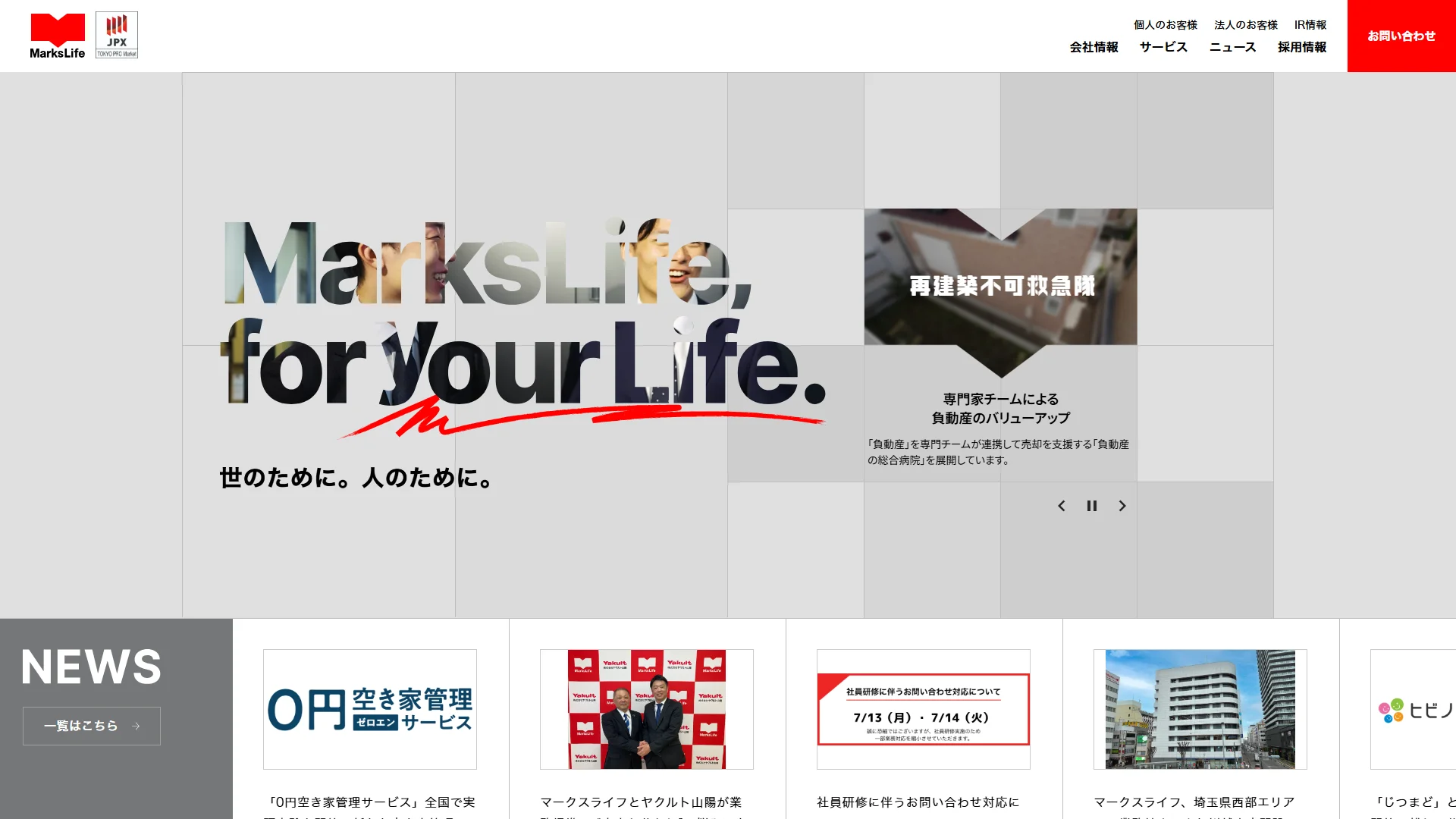Click 社員研修に伴うお問い合わせ対応に headline
The width and height of the screenshot is (1456, 819).
918,802
